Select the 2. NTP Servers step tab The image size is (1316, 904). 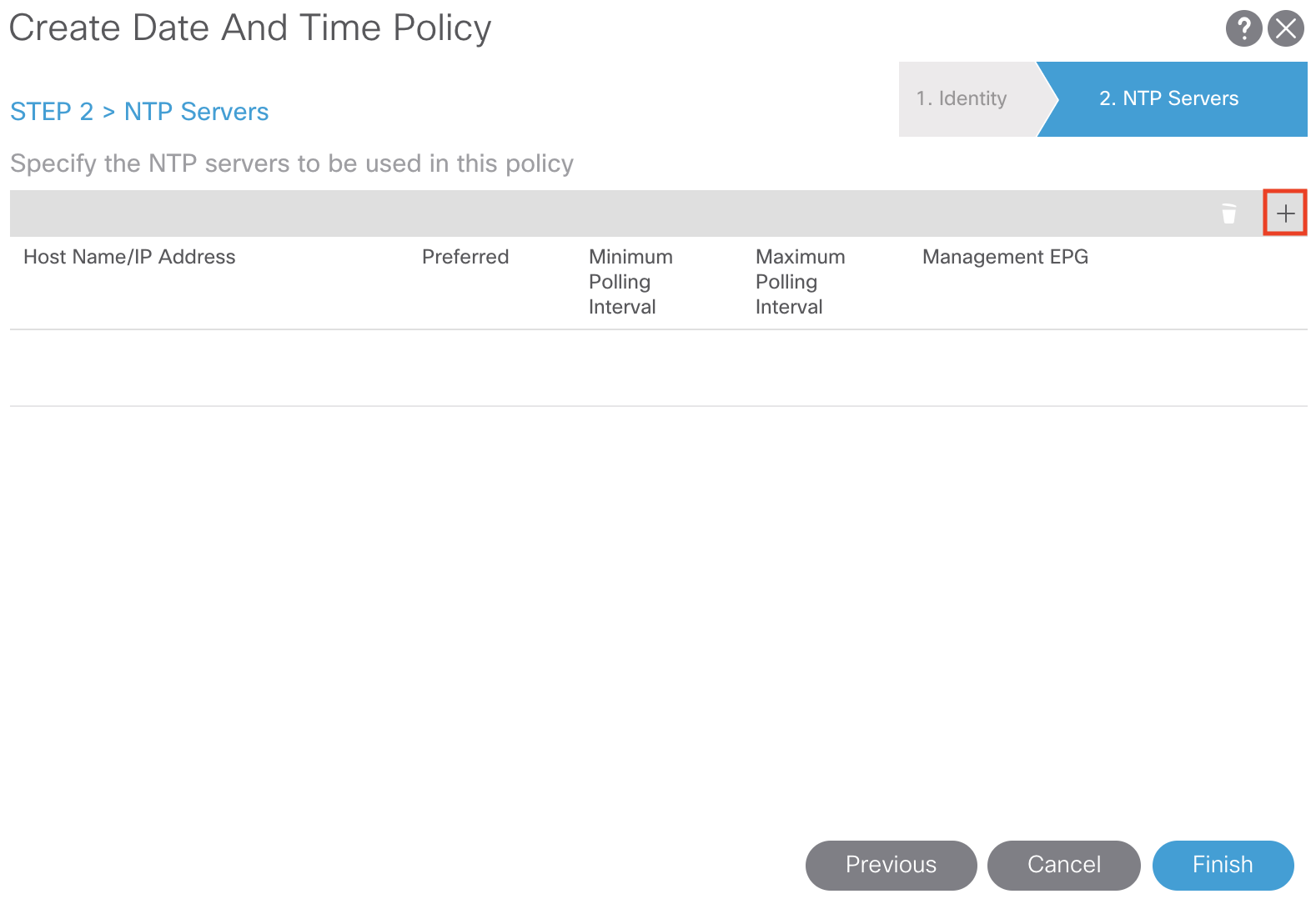(x=1168, y=98)
